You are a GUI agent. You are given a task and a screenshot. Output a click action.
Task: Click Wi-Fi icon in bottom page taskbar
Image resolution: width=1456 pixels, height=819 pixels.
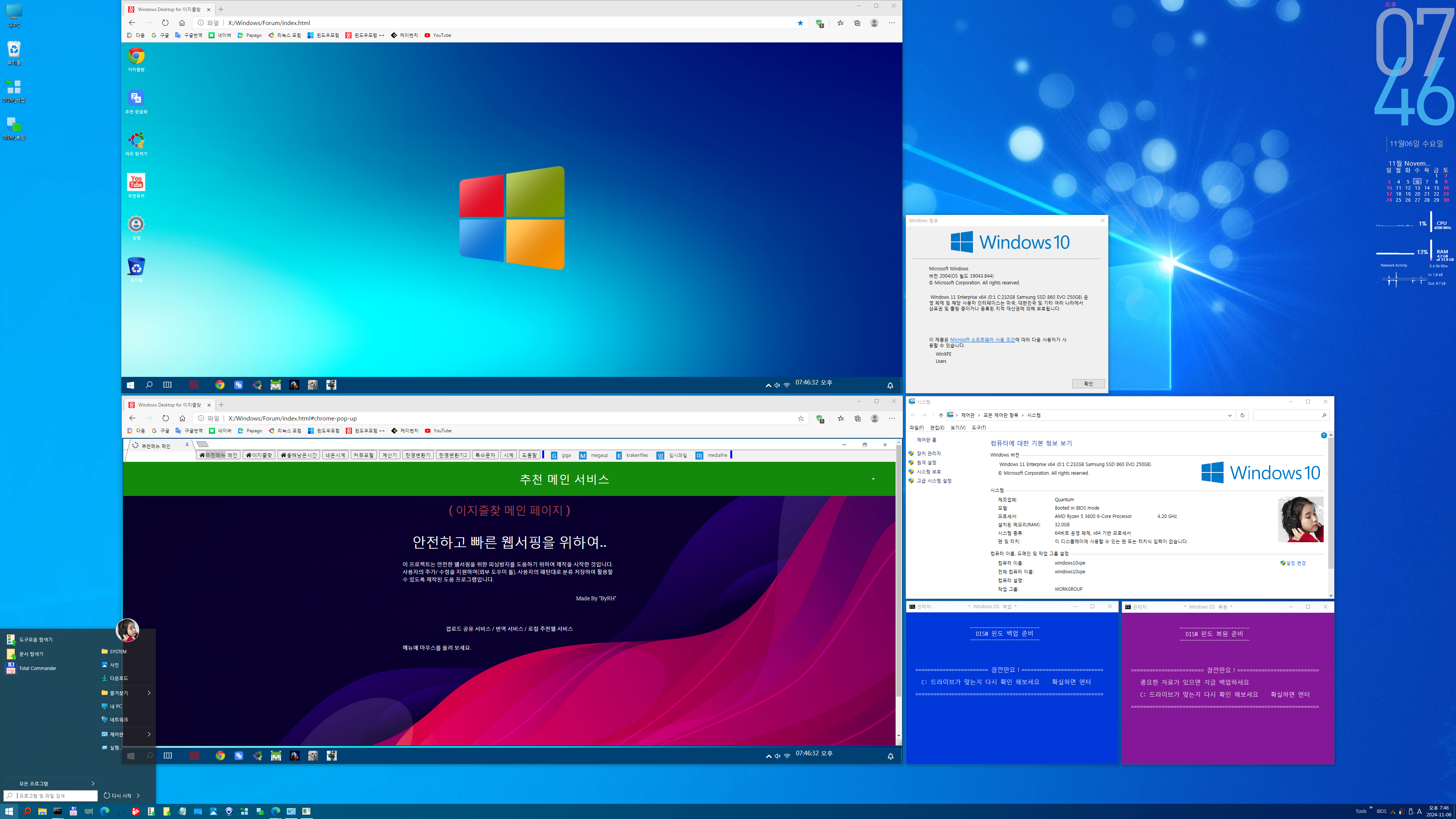787,756
